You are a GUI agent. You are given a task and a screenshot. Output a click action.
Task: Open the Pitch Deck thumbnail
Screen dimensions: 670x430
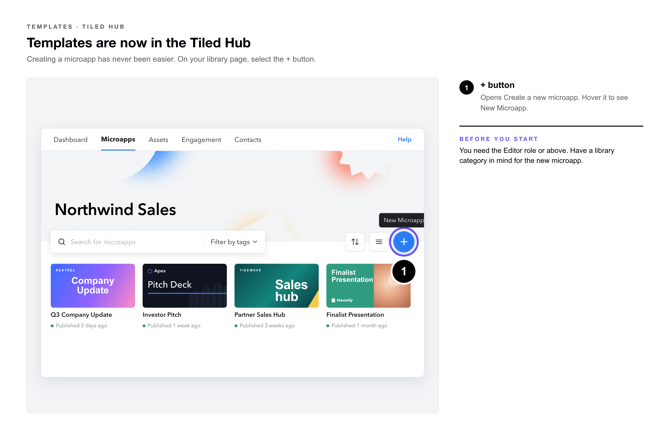coord(185,286)
